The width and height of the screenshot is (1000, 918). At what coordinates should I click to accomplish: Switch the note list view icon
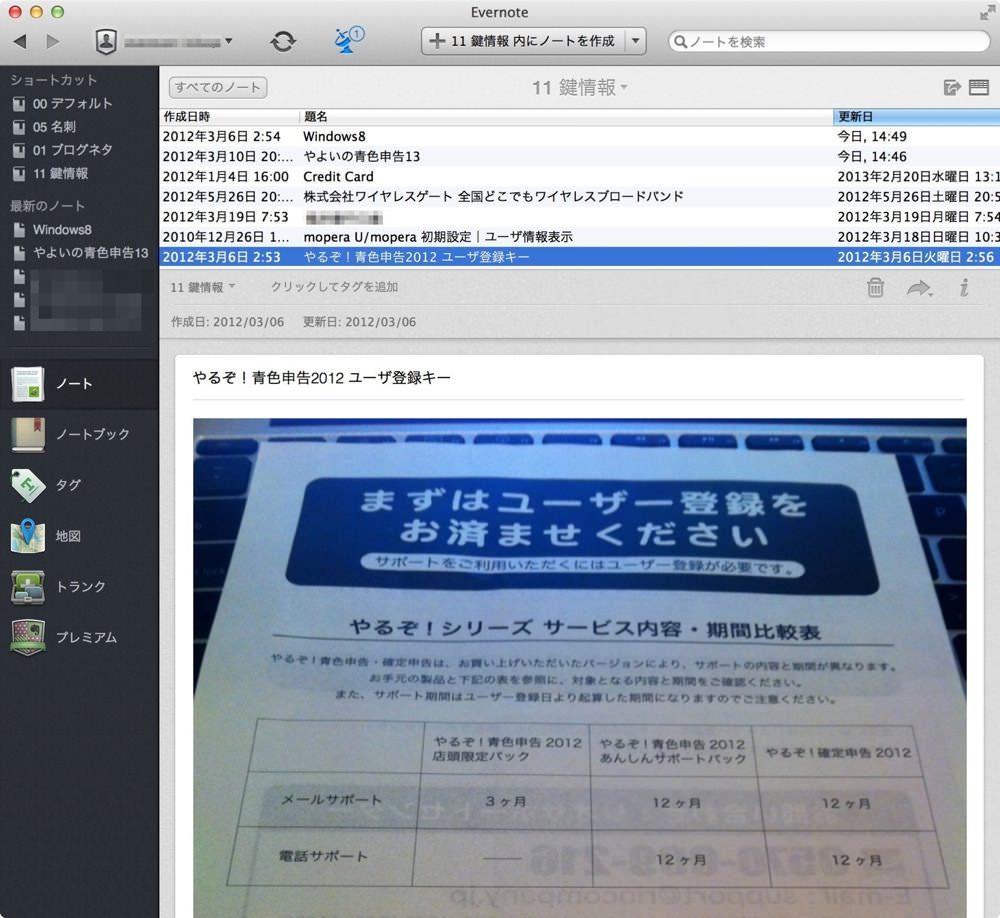pyautogui.click(x=978, y=87)
